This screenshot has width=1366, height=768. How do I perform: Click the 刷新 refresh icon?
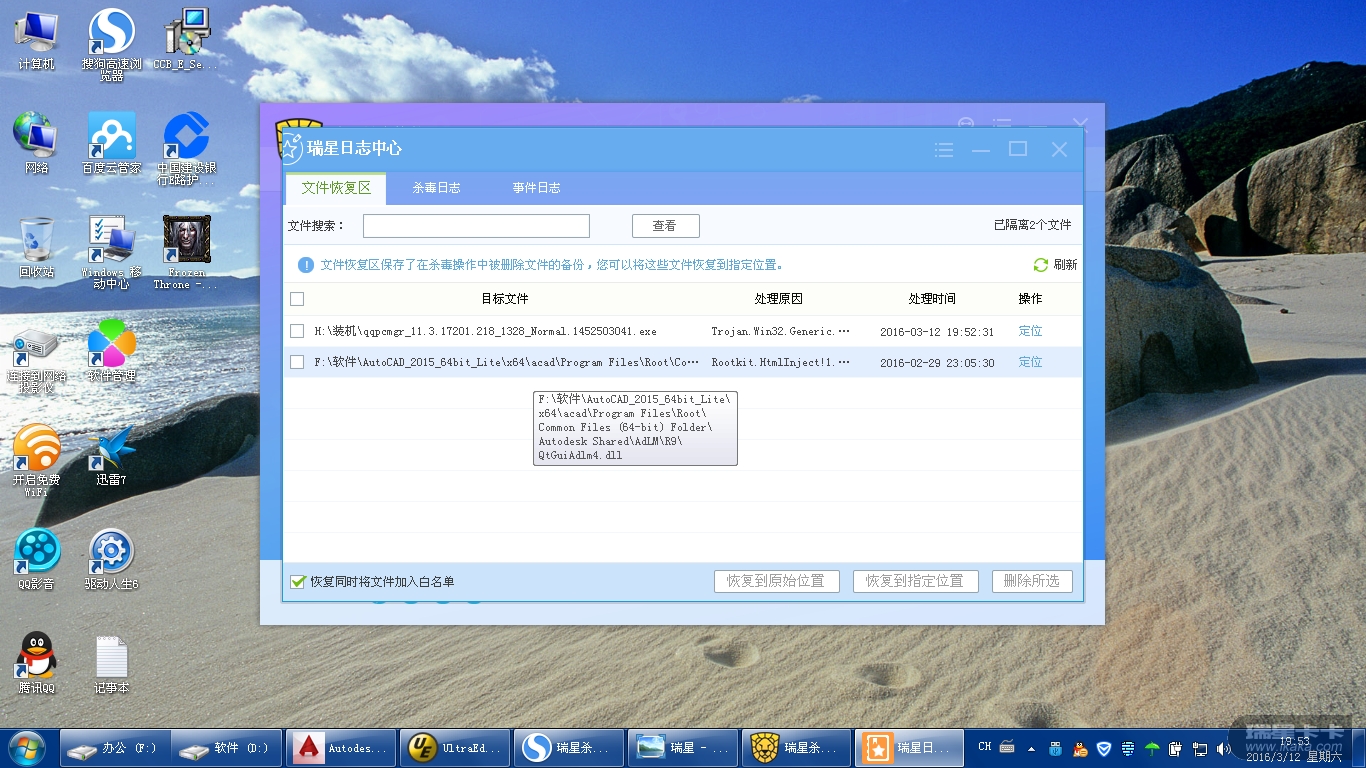(1041, 265)
